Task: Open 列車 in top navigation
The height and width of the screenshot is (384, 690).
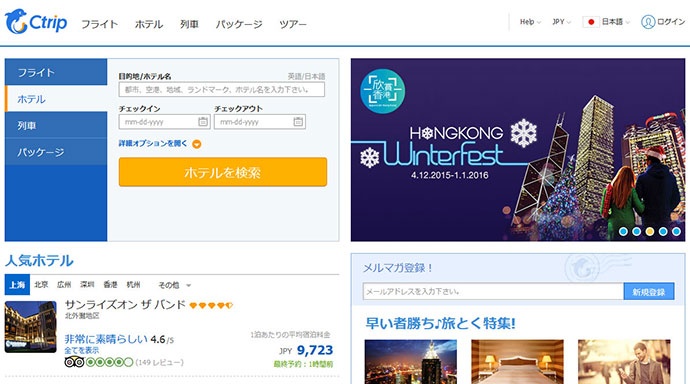Action: click(189, 24)
